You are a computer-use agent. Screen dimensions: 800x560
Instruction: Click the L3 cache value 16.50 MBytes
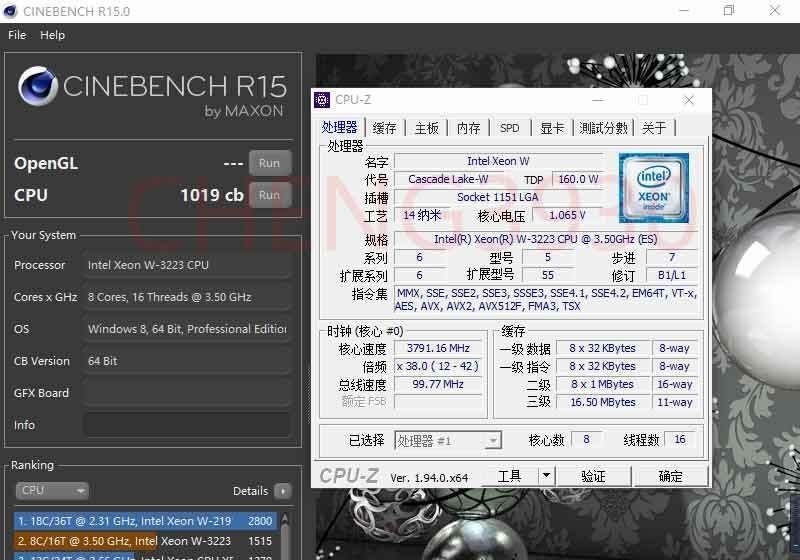click(x=603, y=402)
